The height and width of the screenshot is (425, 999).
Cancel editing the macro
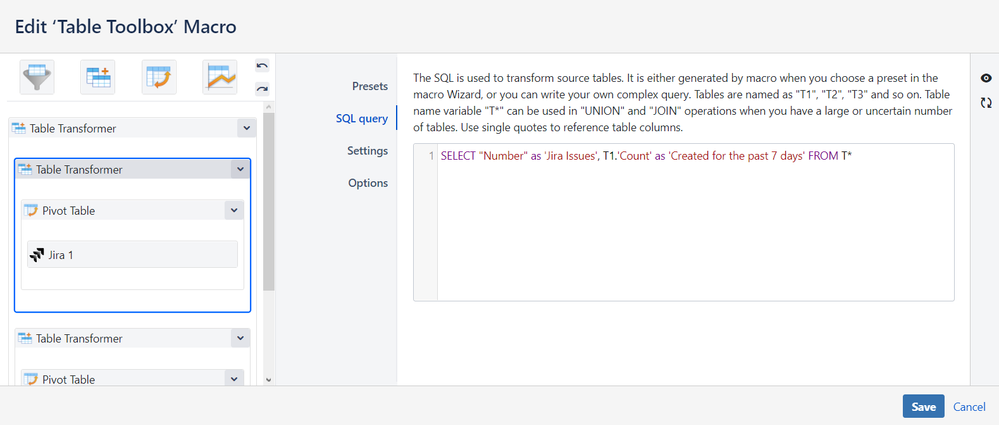click(x=969, y=407)
